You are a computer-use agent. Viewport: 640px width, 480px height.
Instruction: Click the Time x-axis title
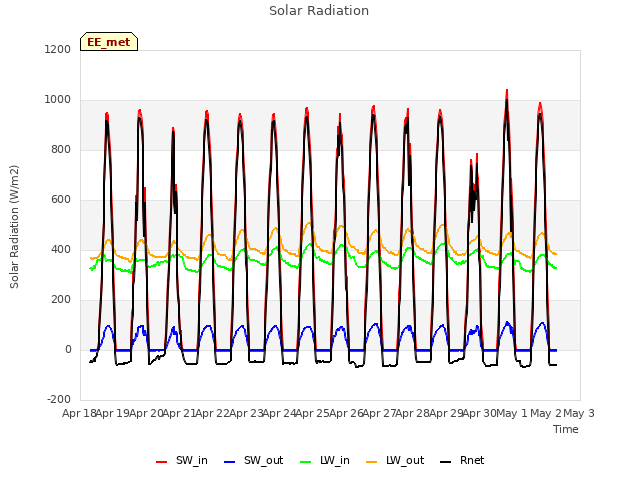point(566,429)
